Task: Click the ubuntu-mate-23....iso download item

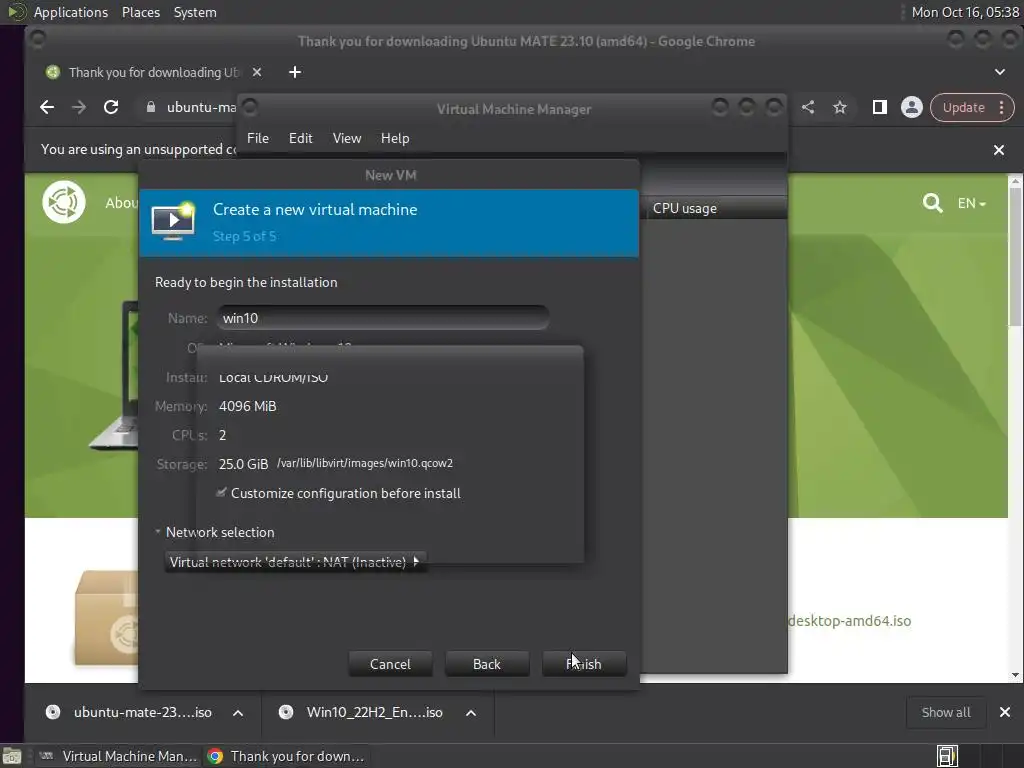Action: point(129,712)
